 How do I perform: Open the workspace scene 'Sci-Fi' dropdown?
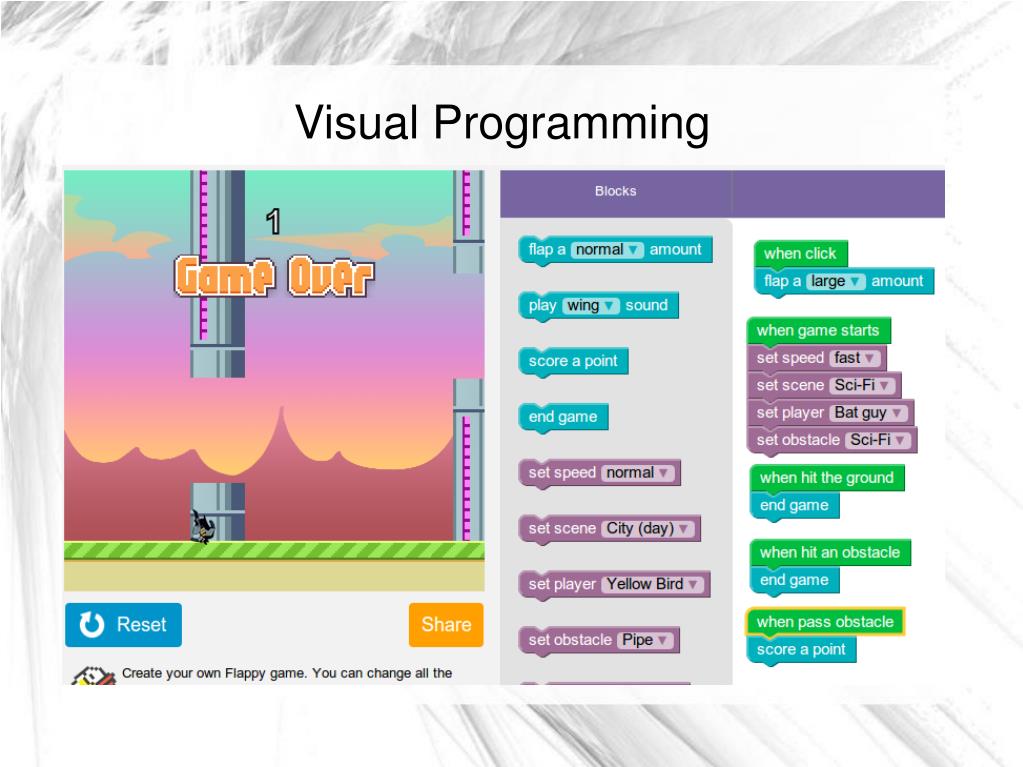pos(863,385)
